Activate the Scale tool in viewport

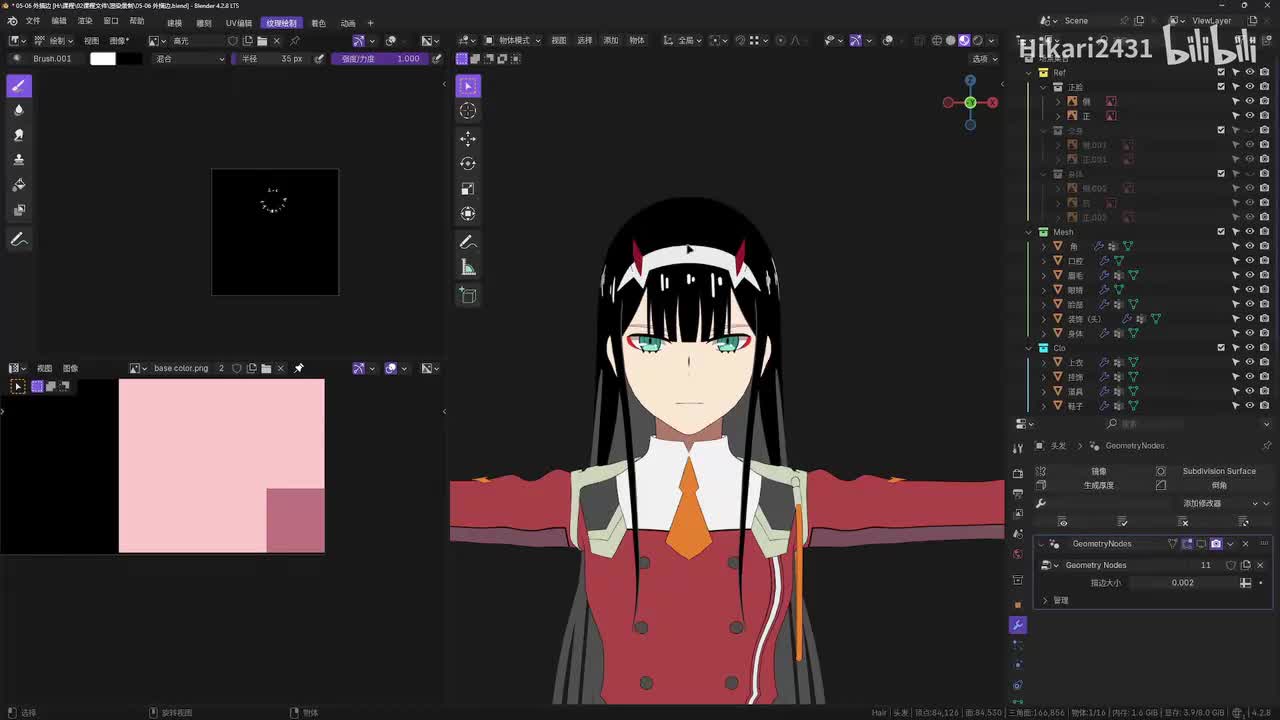468,188
